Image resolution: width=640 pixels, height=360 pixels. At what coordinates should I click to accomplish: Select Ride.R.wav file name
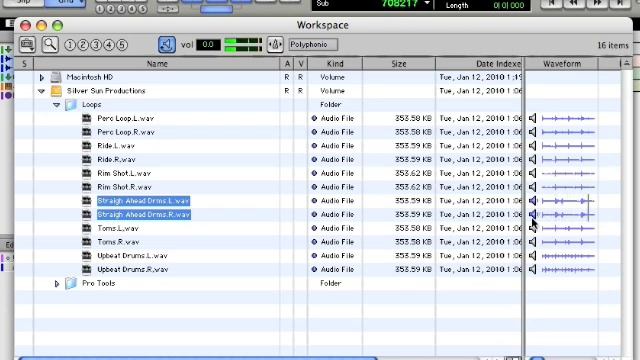point(116,160)
